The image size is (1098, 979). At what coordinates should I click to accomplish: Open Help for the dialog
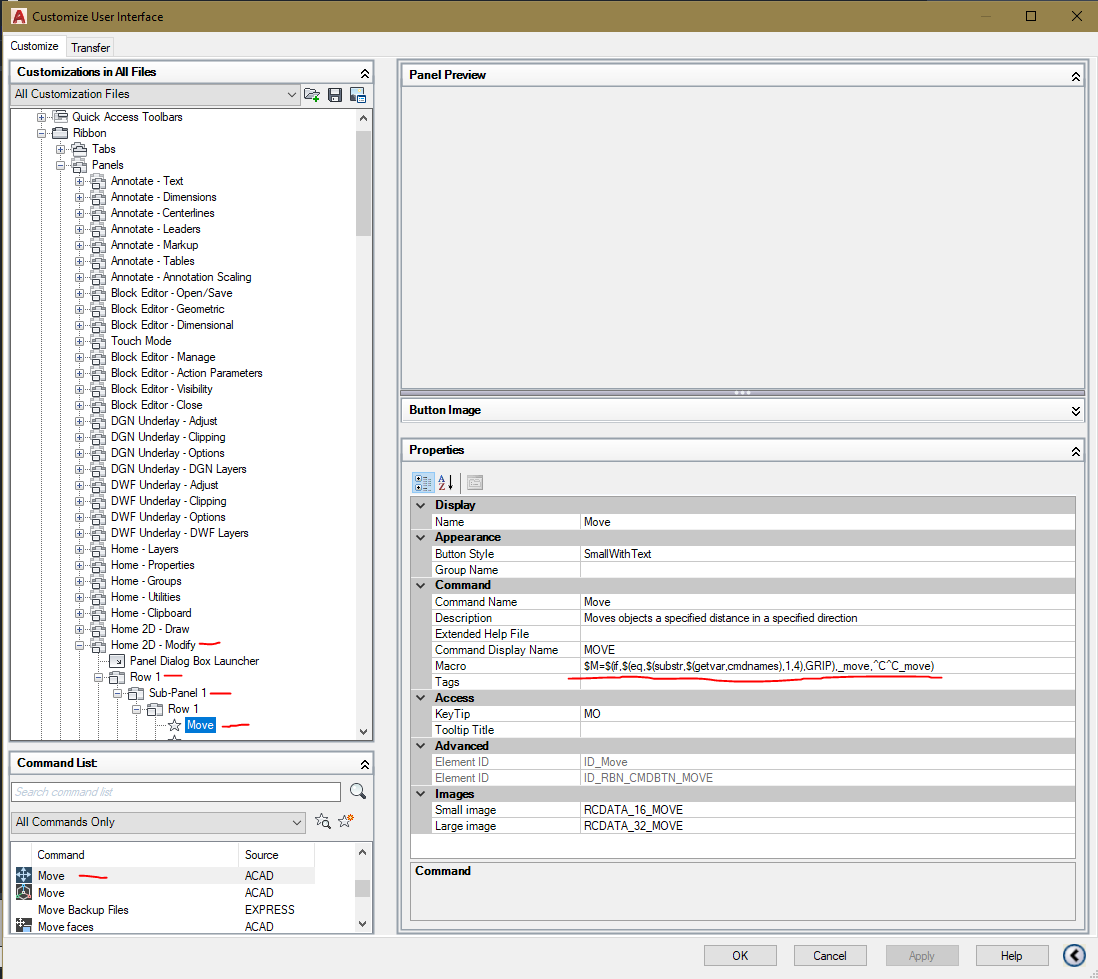coord(1012,955)
